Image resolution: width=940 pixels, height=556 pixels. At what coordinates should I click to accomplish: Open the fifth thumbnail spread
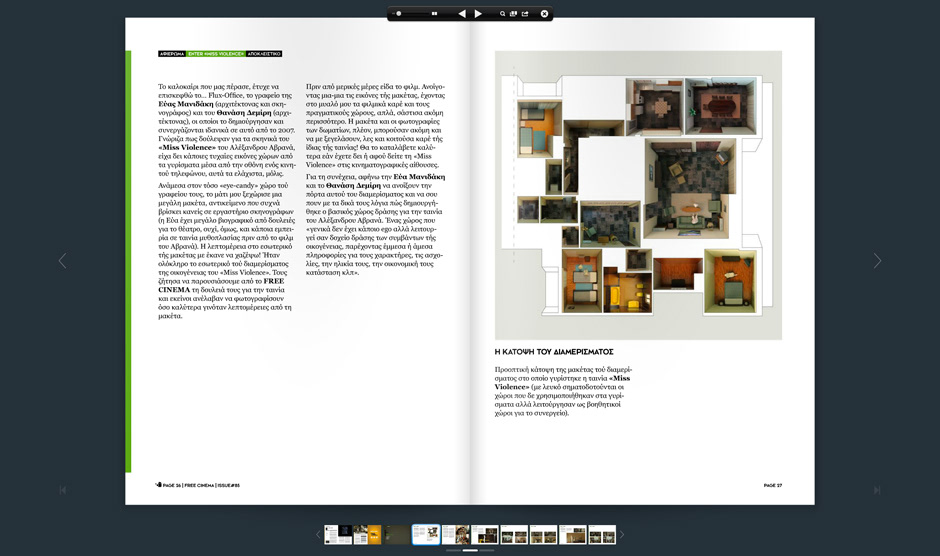point(455,534)
